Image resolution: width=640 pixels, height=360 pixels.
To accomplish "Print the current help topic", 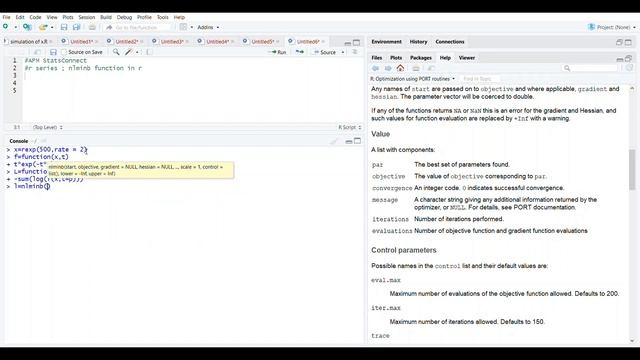I will tap(416, 68).
